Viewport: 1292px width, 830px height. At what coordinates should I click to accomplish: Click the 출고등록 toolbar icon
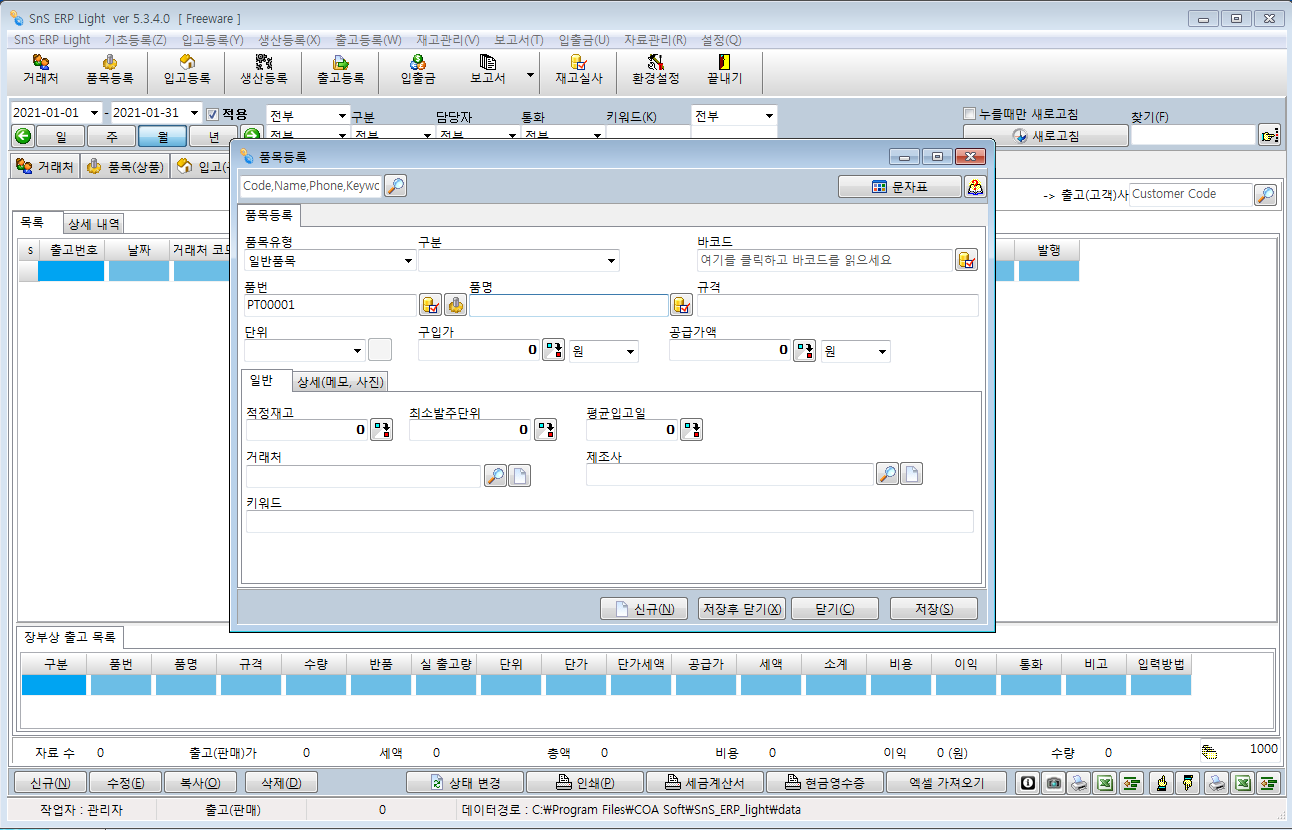pos(340,70)
